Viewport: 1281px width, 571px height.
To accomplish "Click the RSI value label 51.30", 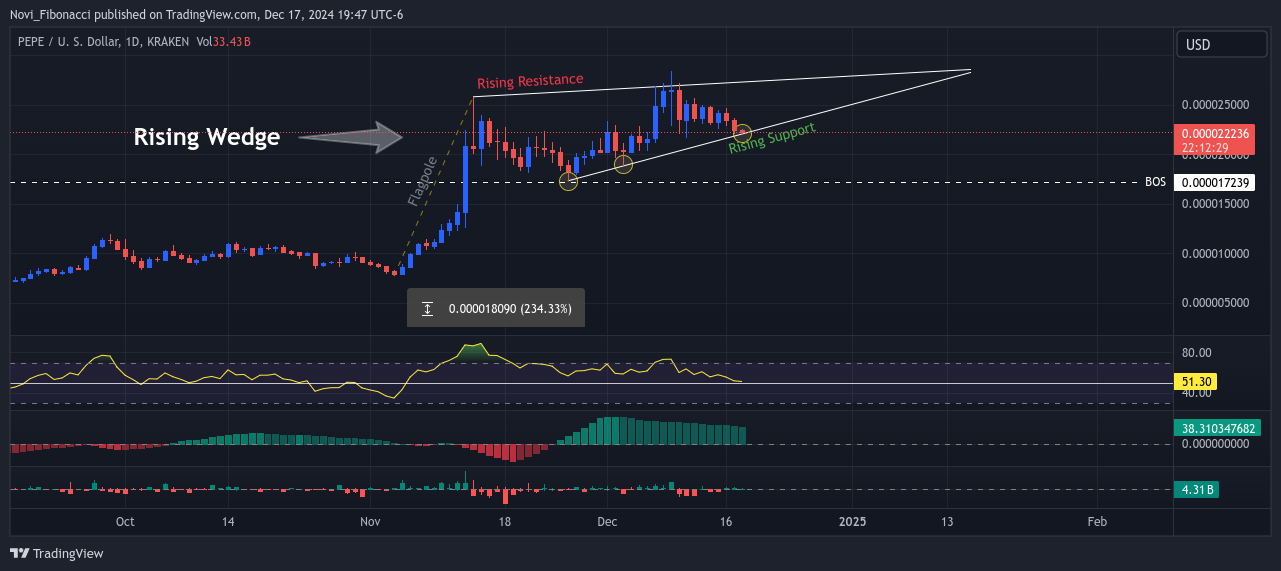I will 1197,382.
